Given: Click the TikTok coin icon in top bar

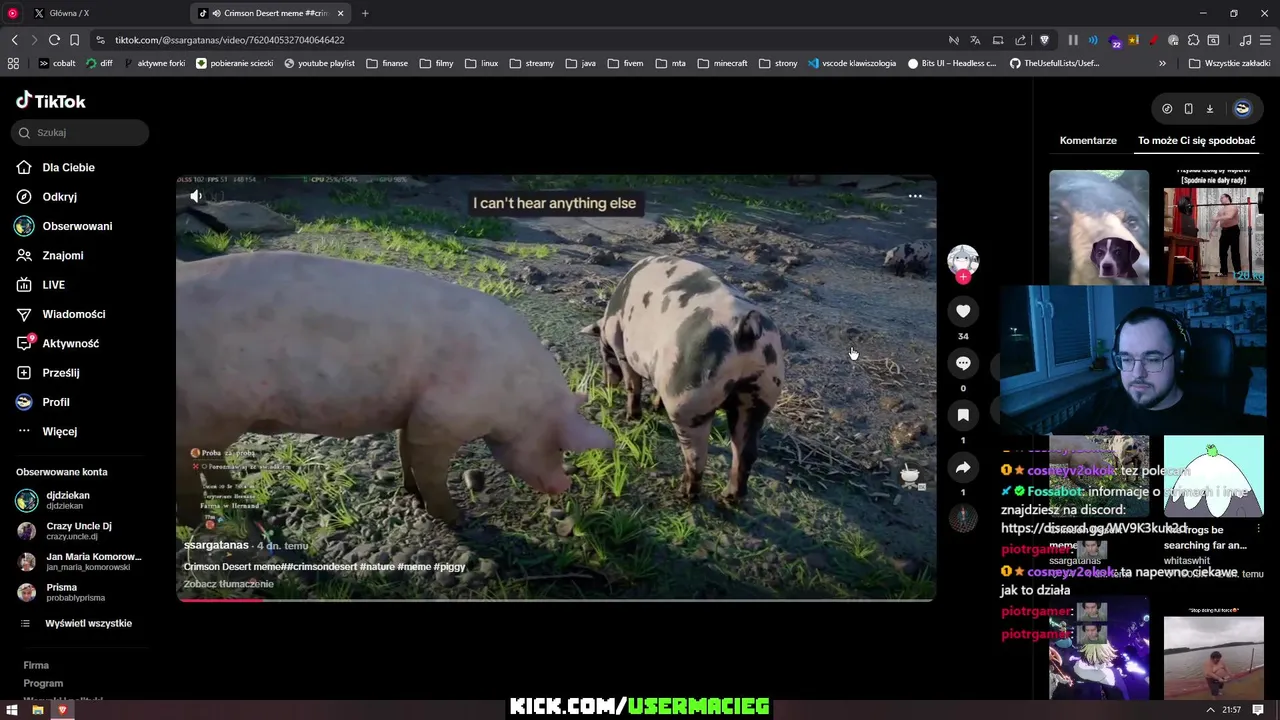Looking at the screenshot, I should coord(1167,108).
